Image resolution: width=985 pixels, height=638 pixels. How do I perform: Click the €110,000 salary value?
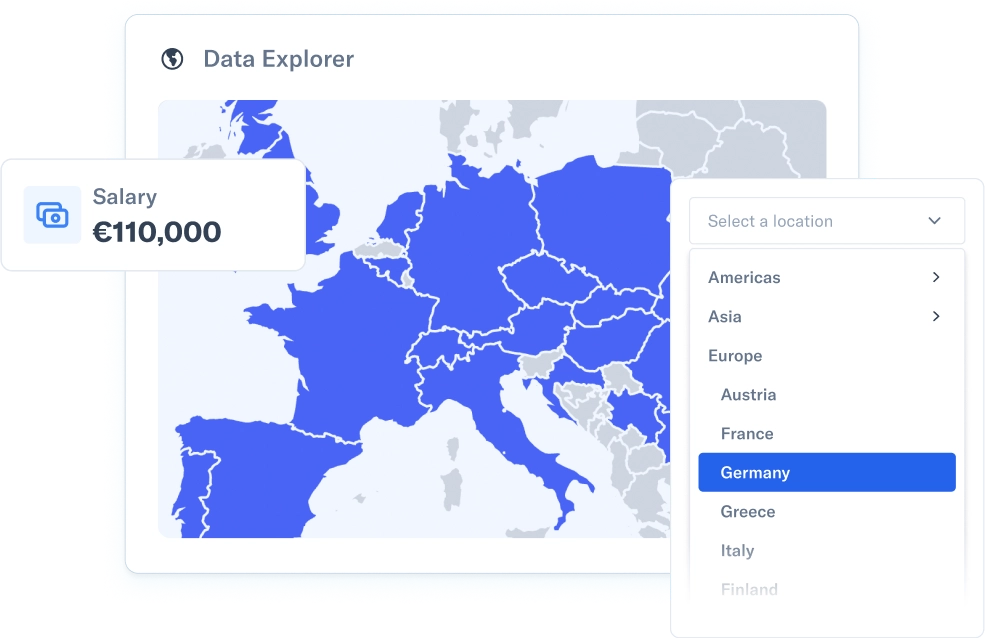(157, 232)
